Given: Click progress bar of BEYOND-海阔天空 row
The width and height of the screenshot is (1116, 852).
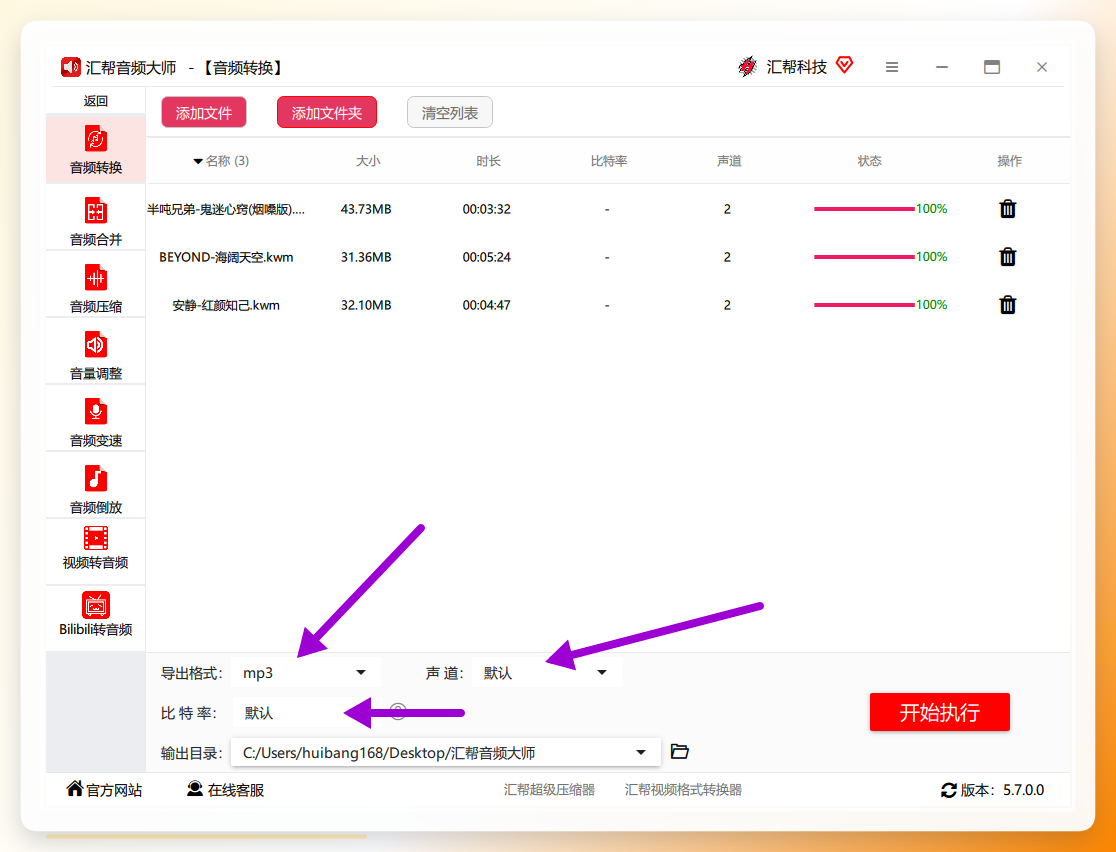Looking at the screenshot, I should point(864,256).
